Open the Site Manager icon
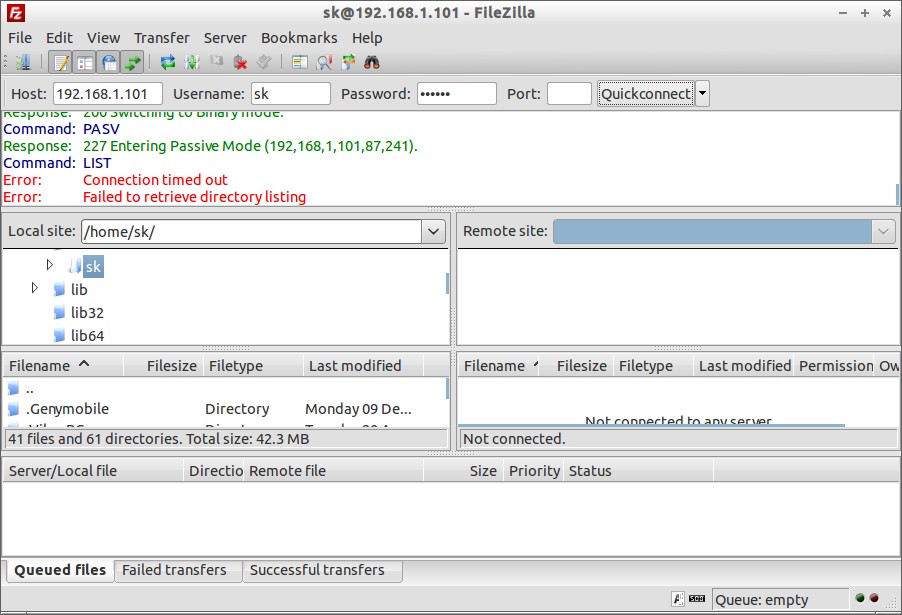Image resolution: width=902 pixels, height=615 pixels. (22, 62)
